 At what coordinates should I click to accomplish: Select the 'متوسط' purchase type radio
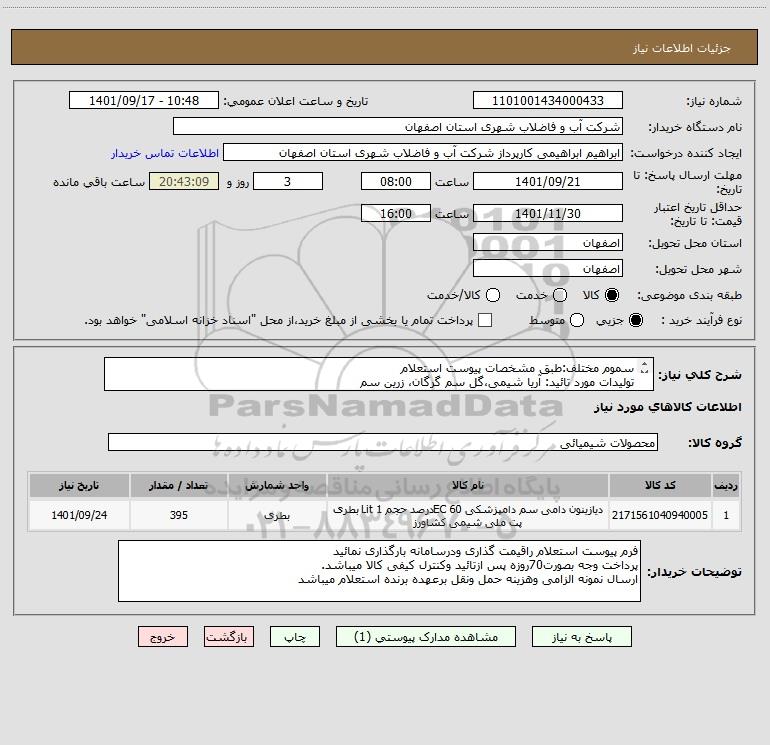(577, 320)
